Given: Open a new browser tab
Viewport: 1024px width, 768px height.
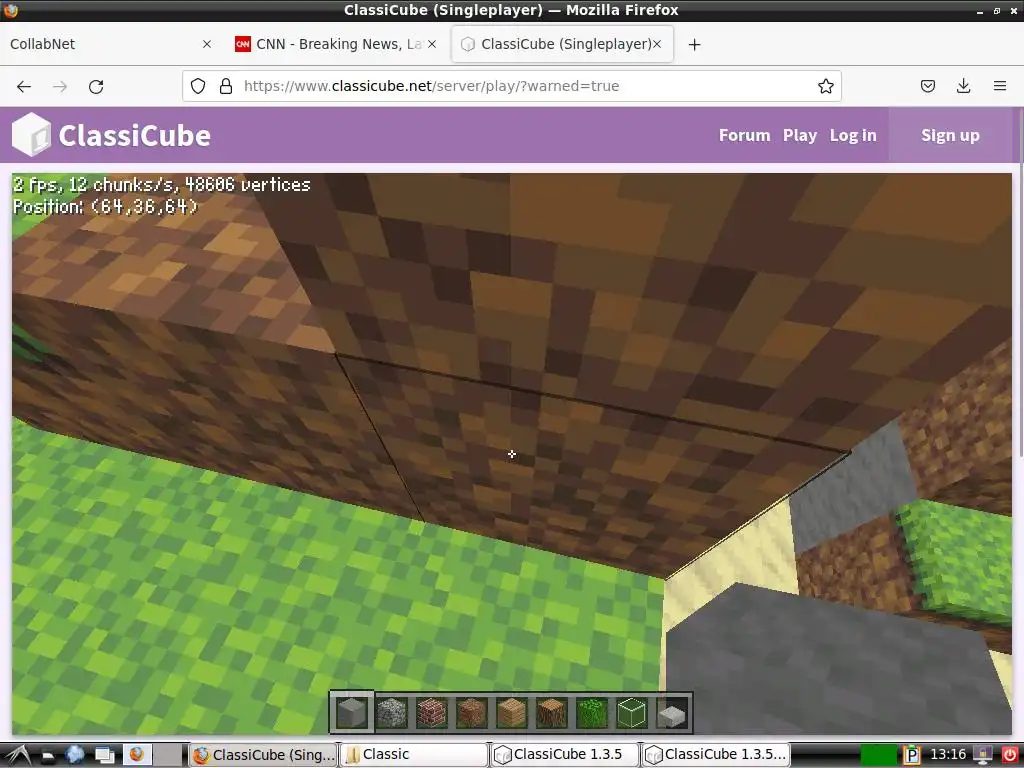Looking at the screenshot, I should 694,44.
